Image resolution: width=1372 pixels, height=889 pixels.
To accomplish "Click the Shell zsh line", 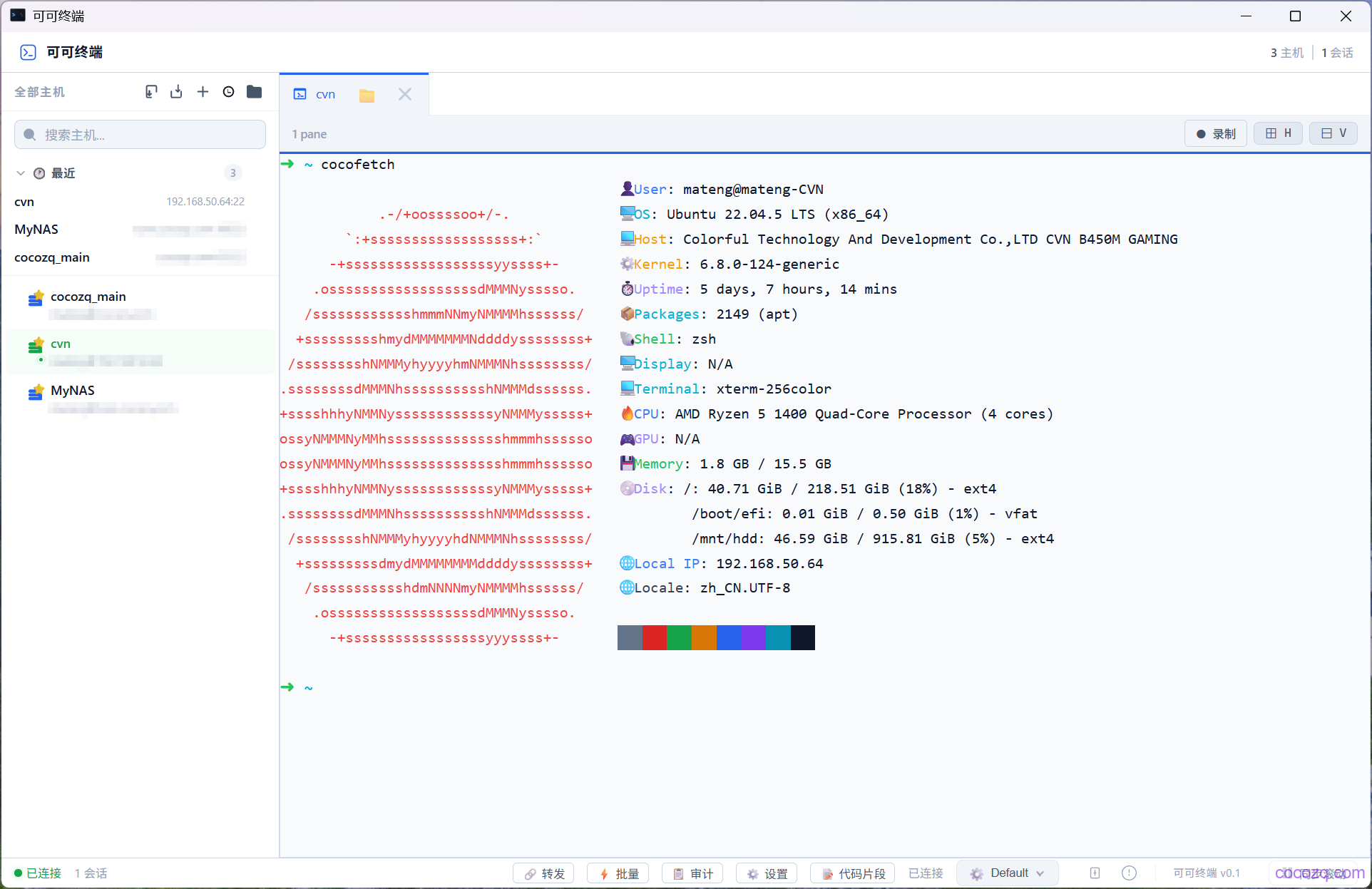I will click(667, 339).
